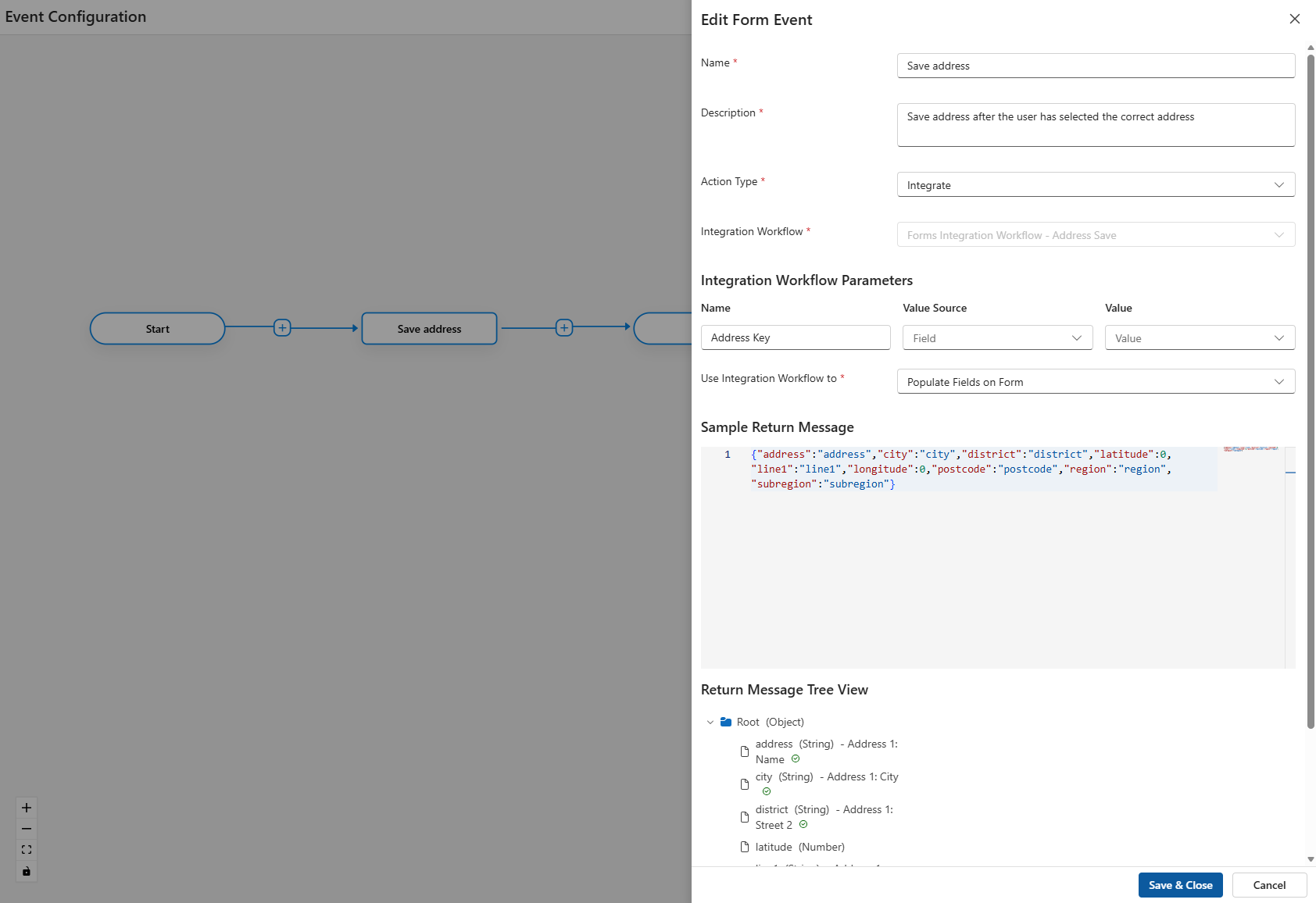Screen dimensions: 1316x903
Task: Toggle the canvas lock icon
Action: tap(27, 871)
